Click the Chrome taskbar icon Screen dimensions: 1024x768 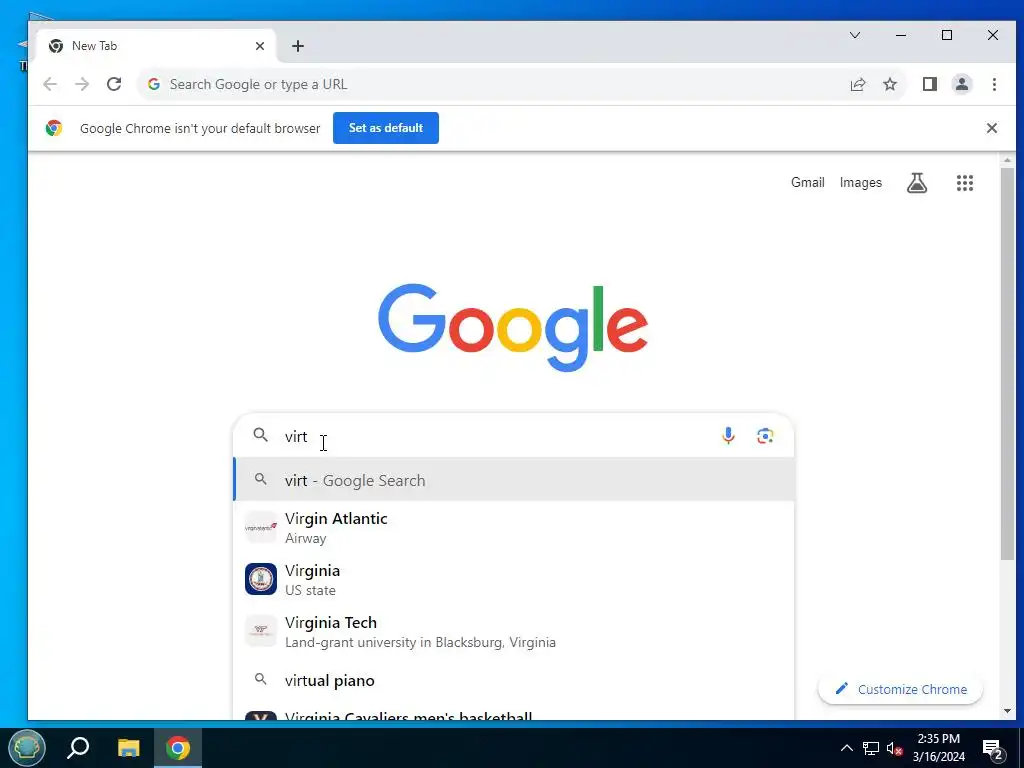(178, 748)
